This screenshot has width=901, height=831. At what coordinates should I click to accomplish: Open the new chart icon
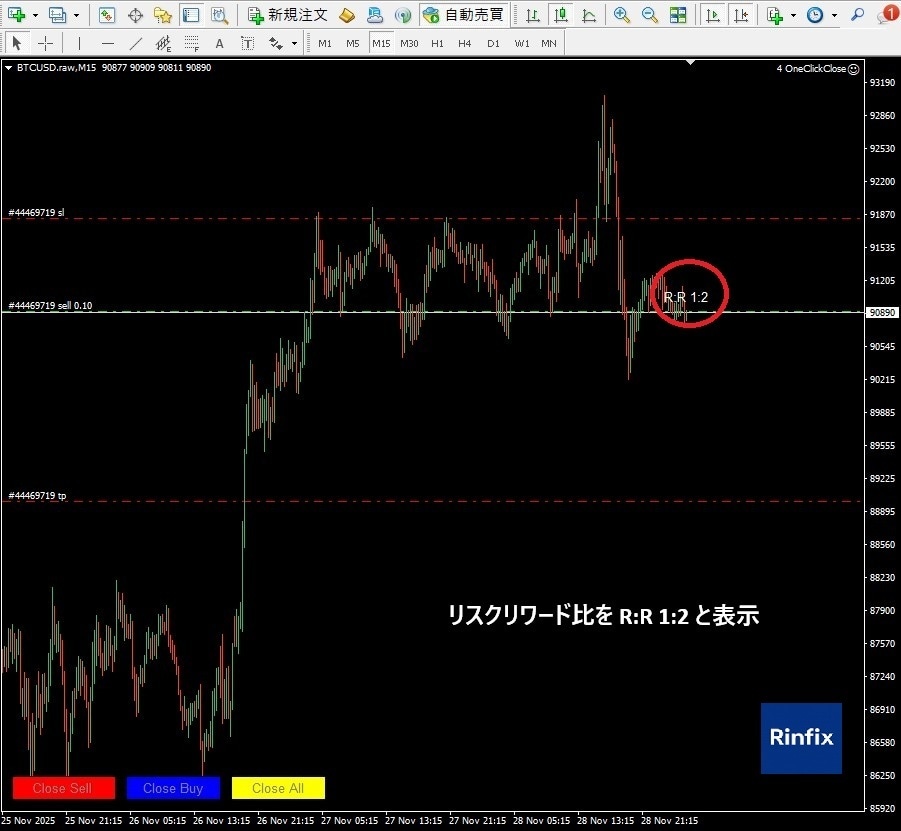coord(16,15)
